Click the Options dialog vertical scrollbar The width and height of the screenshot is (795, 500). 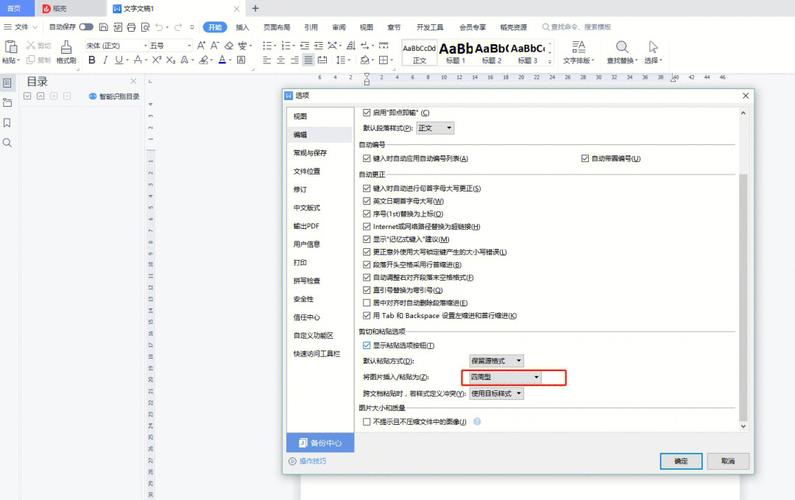pyautogui.click(x=743, y=297)
